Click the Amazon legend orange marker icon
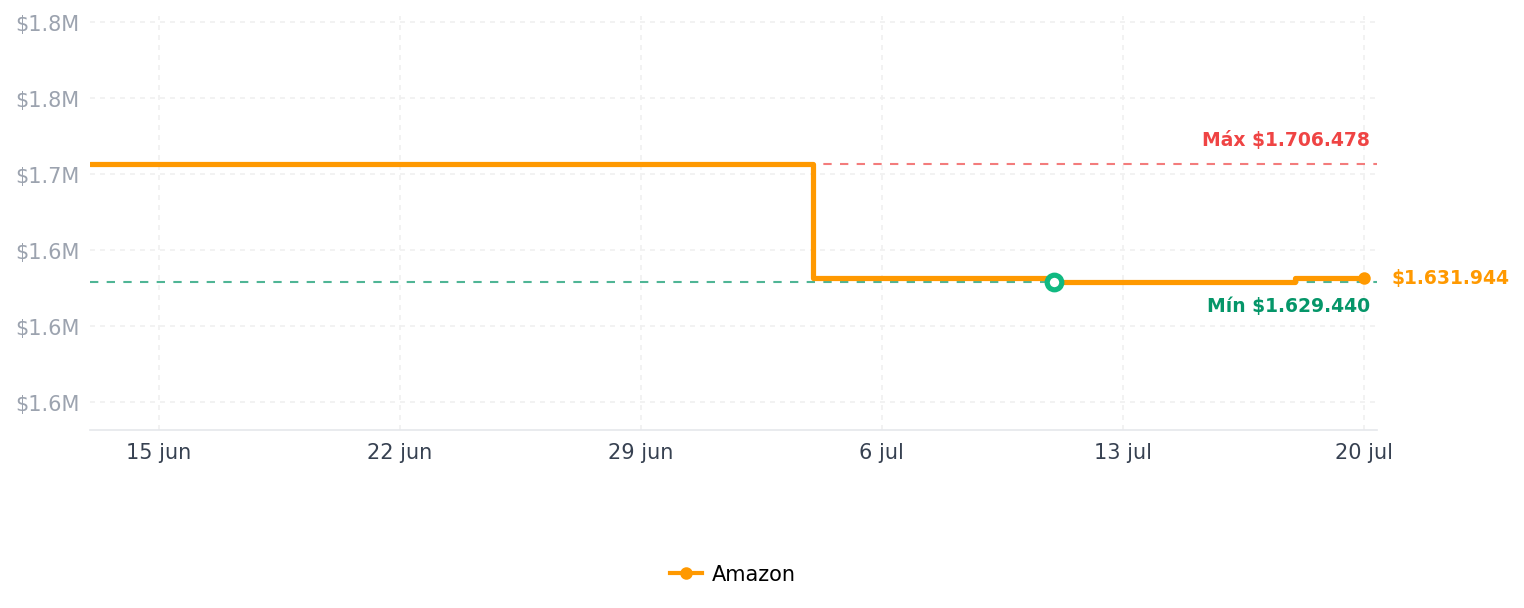This screenshot has height=608, width=1524. point(686,574)
